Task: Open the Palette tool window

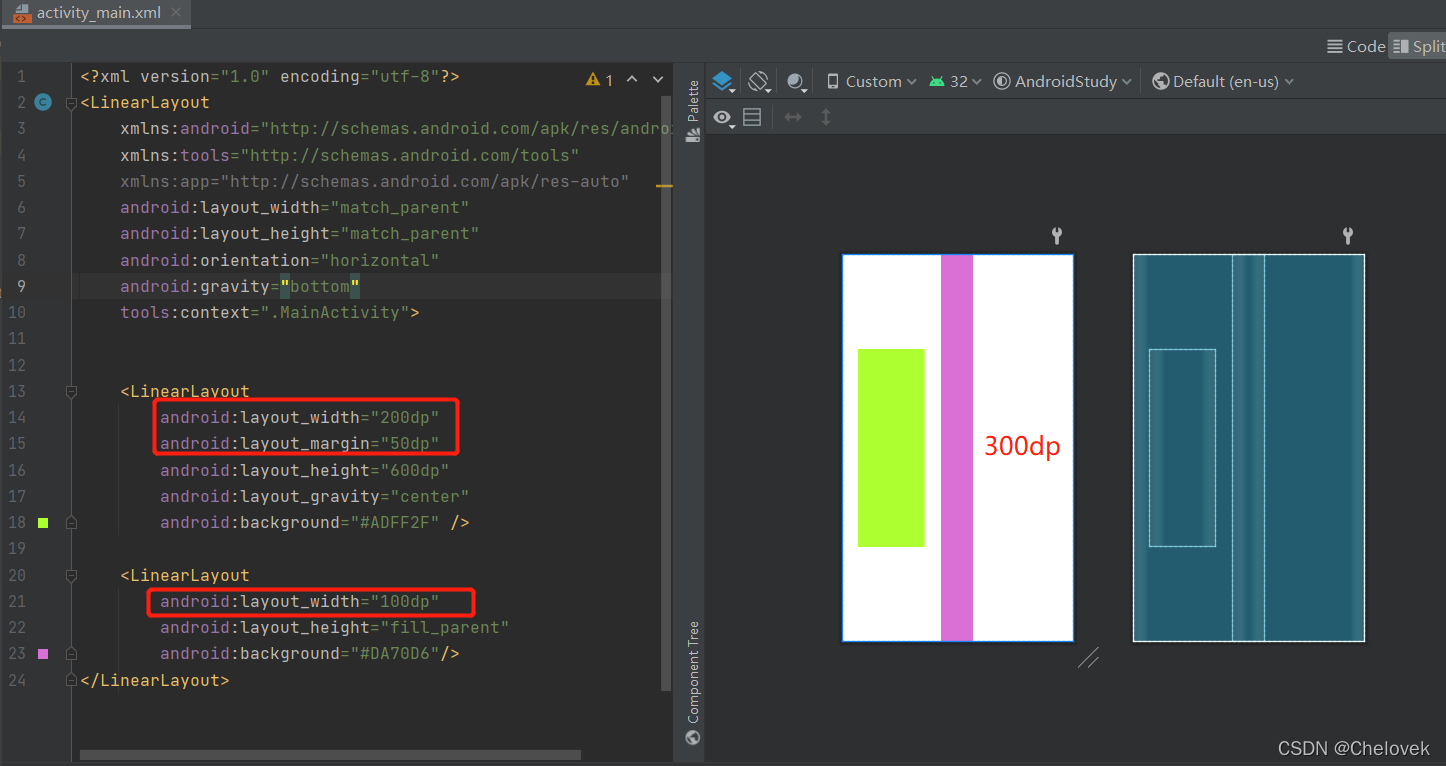Action: tap(692, 111)
